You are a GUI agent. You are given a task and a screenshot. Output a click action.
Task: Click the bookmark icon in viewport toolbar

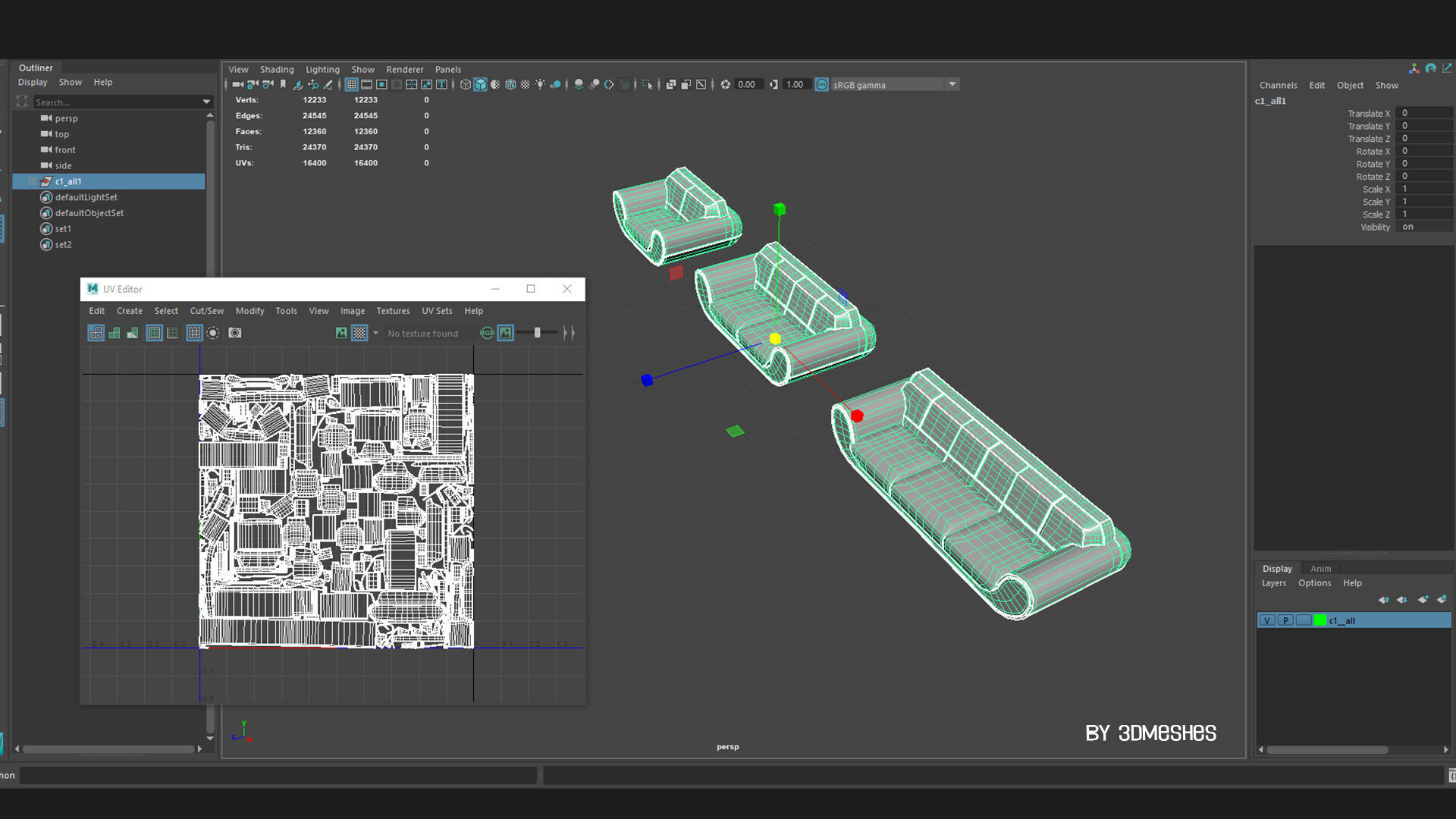coord(283,84)
